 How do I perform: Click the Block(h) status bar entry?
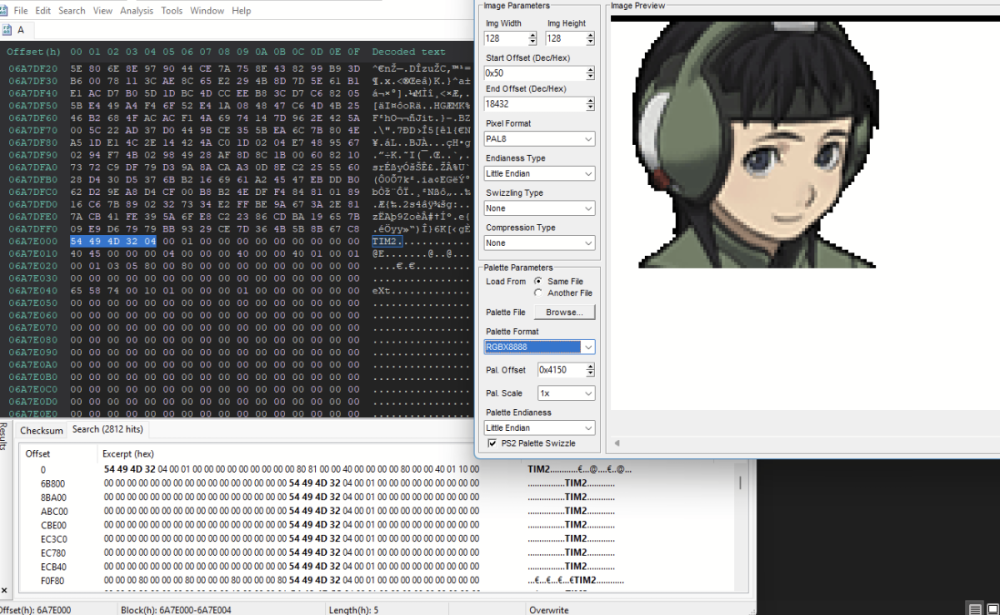[x=176, y=610]
